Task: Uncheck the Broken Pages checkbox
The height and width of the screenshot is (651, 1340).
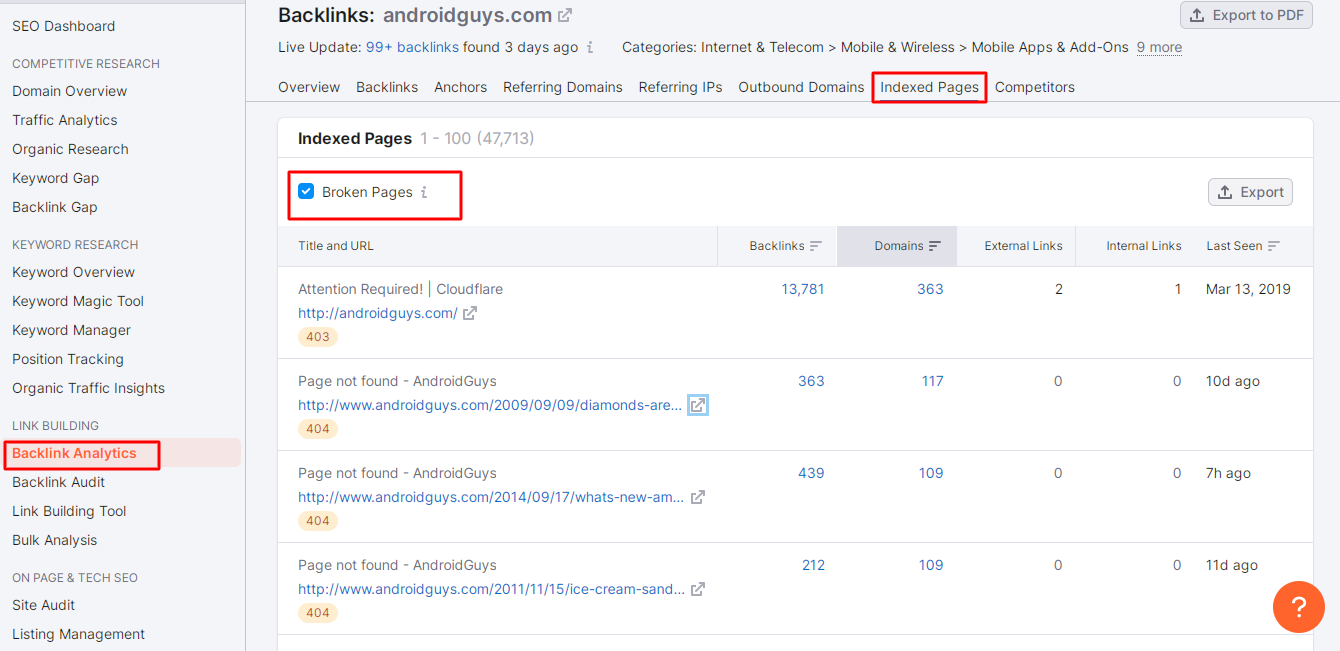Action: coord(306,191)
